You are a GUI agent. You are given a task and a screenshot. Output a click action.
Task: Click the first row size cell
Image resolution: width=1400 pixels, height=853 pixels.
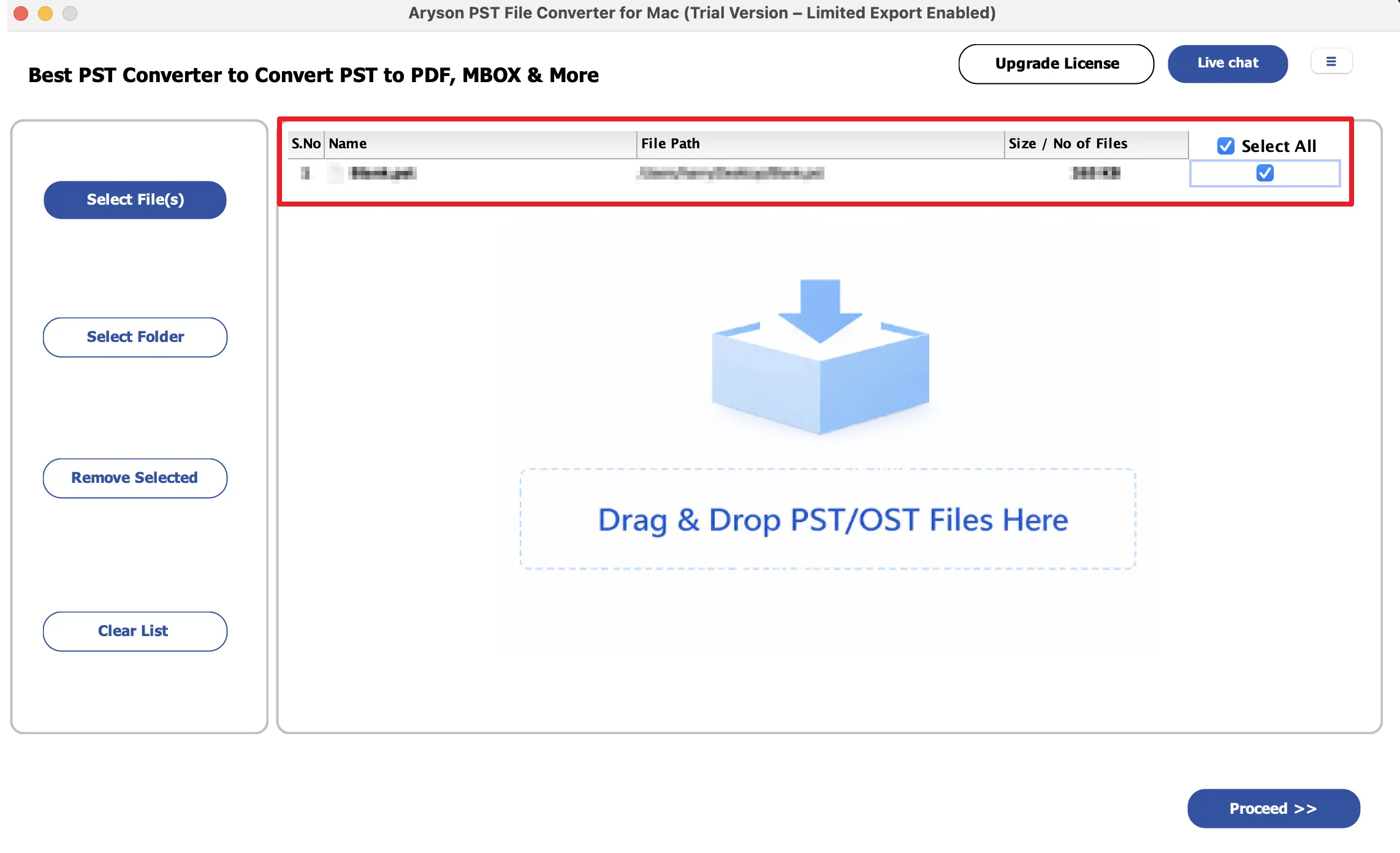[x=1097, y=173]
